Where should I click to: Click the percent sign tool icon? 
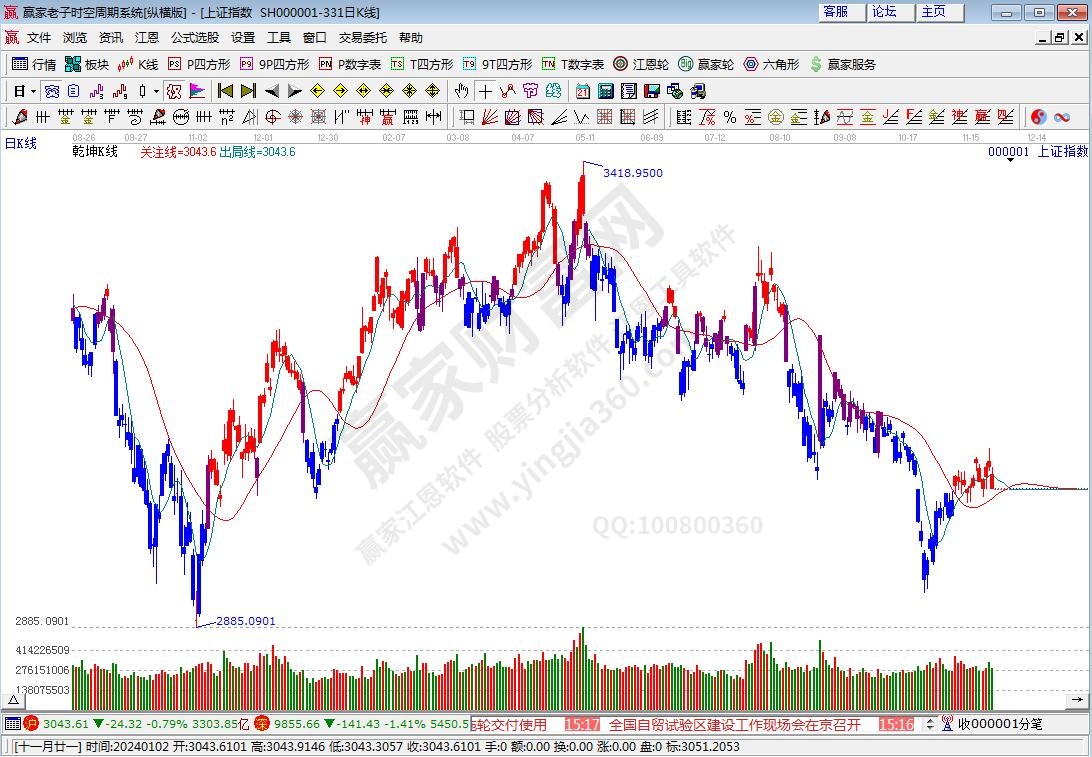tap(730, 117)
